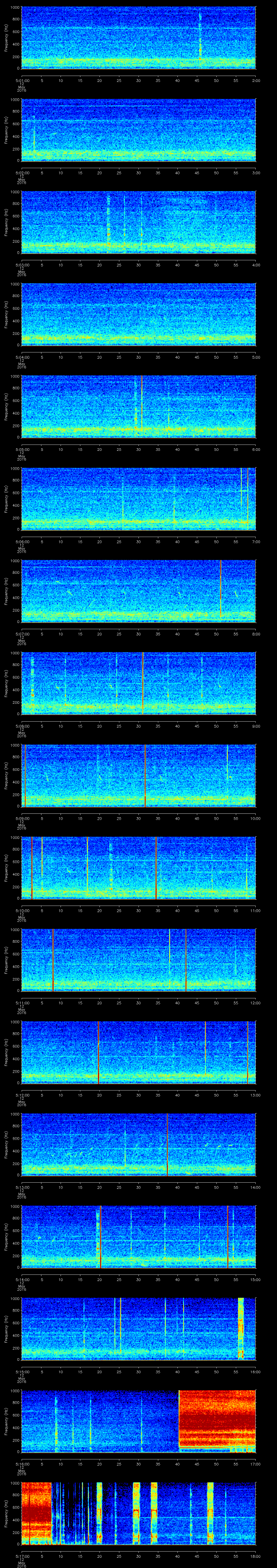The height and width of the screenshot is (1568, 277).
Task: Click the 5:11:00 start time label
Action: pyautogui.click(x=22, y=1003)
